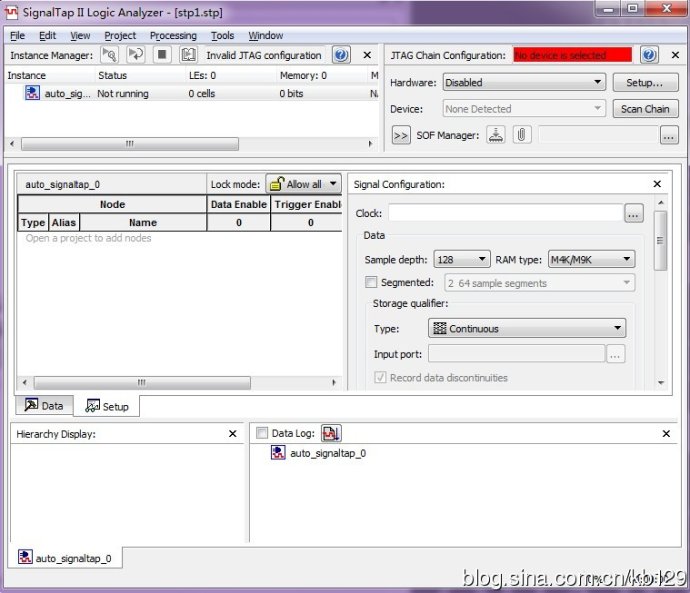Close the Instance Manager panel

coord(367,55)
